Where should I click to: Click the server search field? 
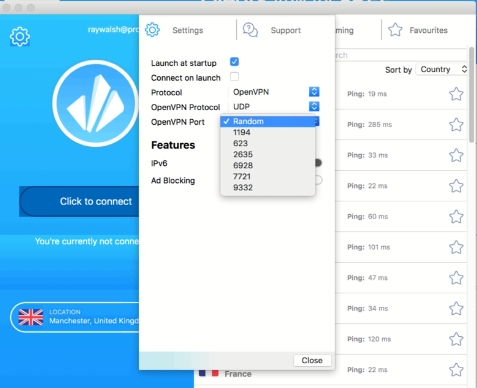[x=401, y=55]
